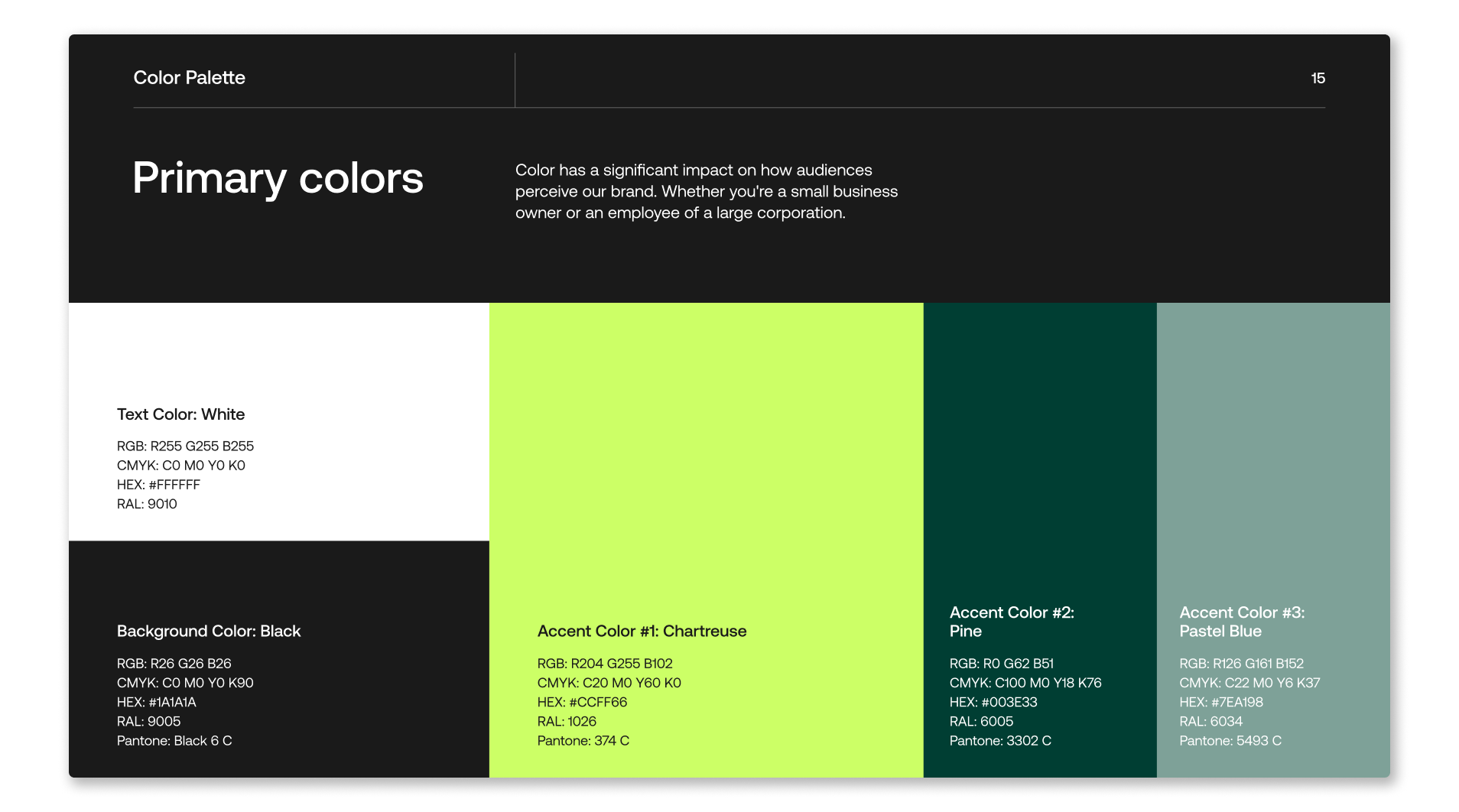Image resolution: width=1459 pixels, height=812 pixels.
Task: Click the page number 15
Action: (1318, 78)
